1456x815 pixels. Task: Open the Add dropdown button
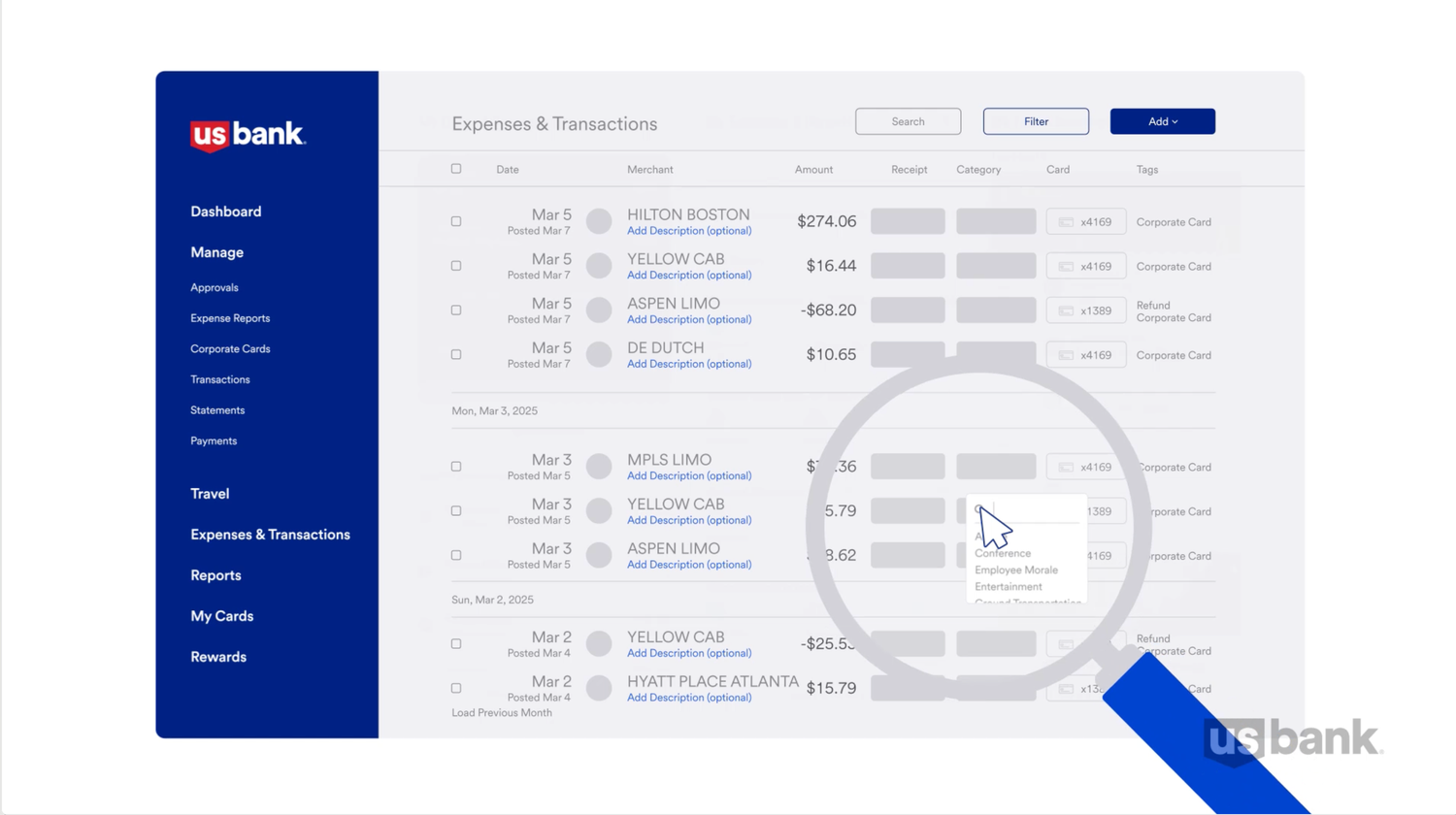[x=1163, y=121]
